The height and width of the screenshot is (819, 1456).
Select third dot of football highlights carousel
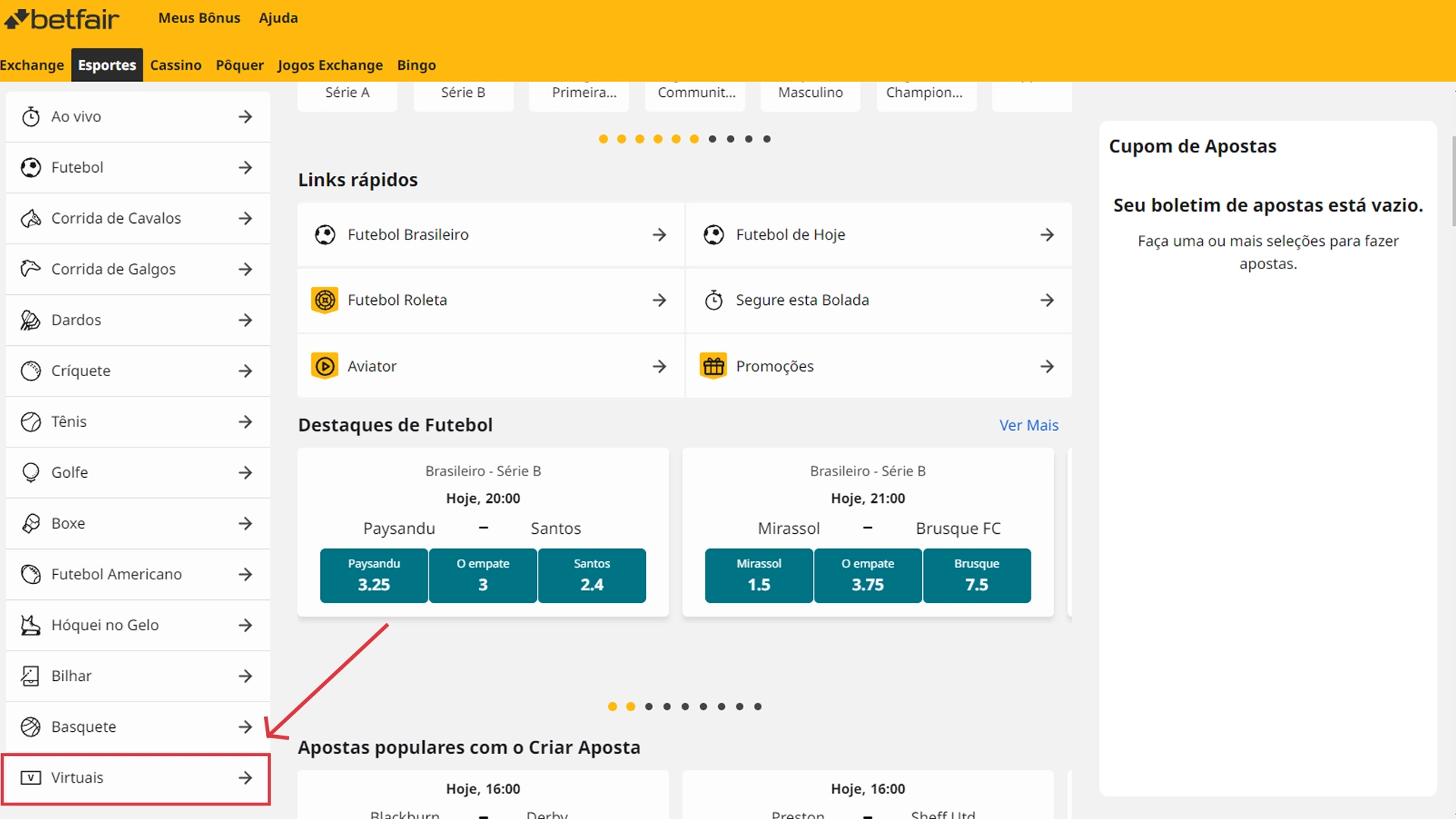[x=648, y=707]
